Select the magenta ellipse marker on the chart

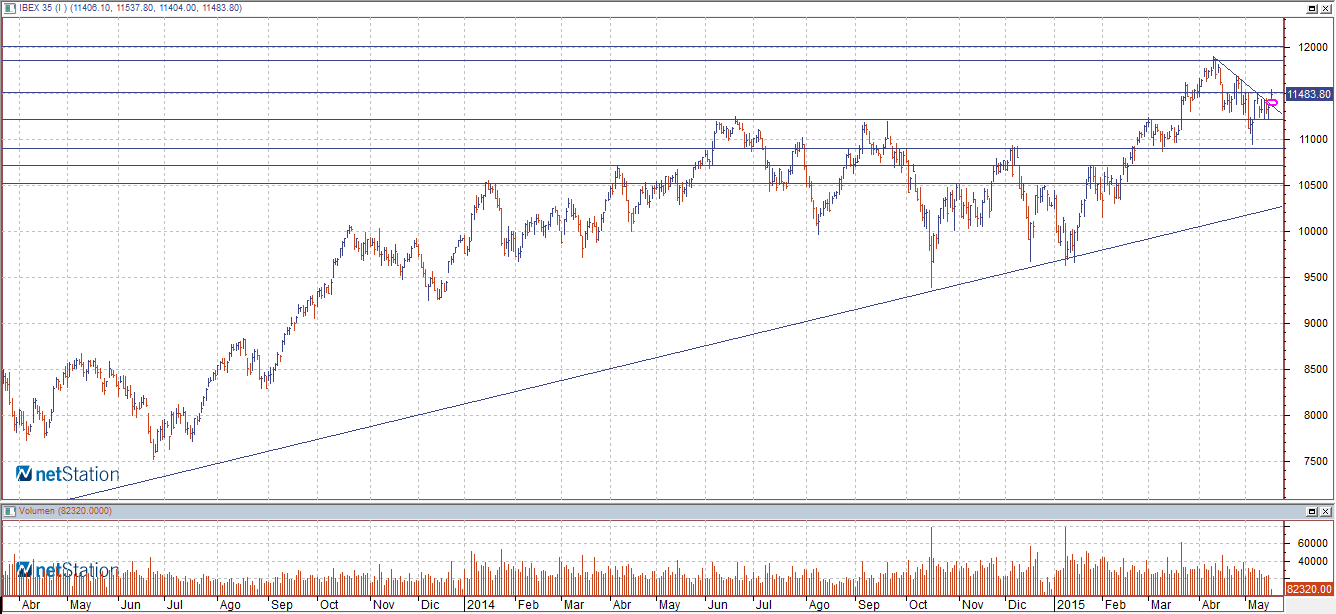coord(1272,102)
